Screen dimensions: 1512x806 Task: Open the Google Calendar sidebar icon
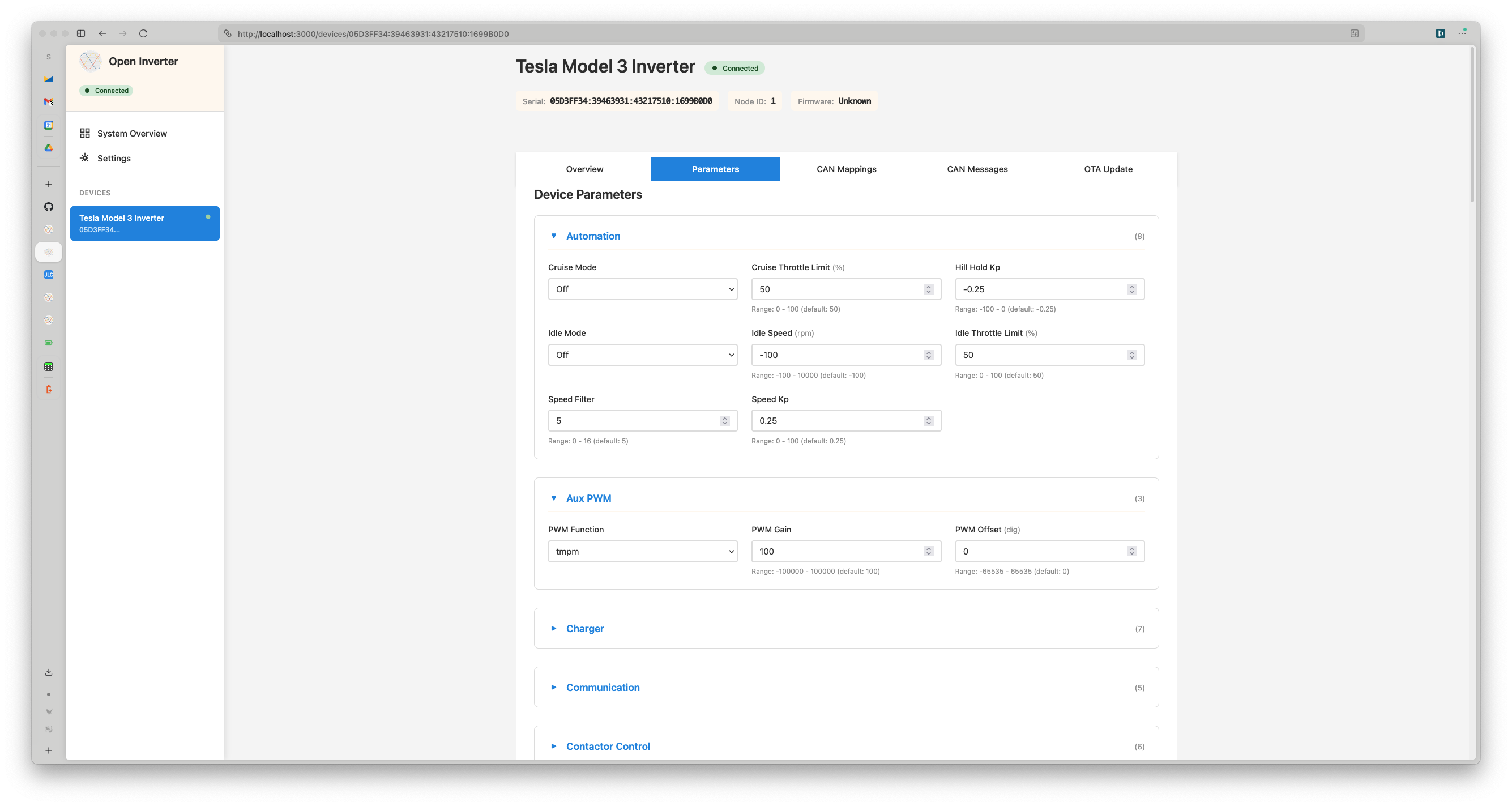coord(49,125)
